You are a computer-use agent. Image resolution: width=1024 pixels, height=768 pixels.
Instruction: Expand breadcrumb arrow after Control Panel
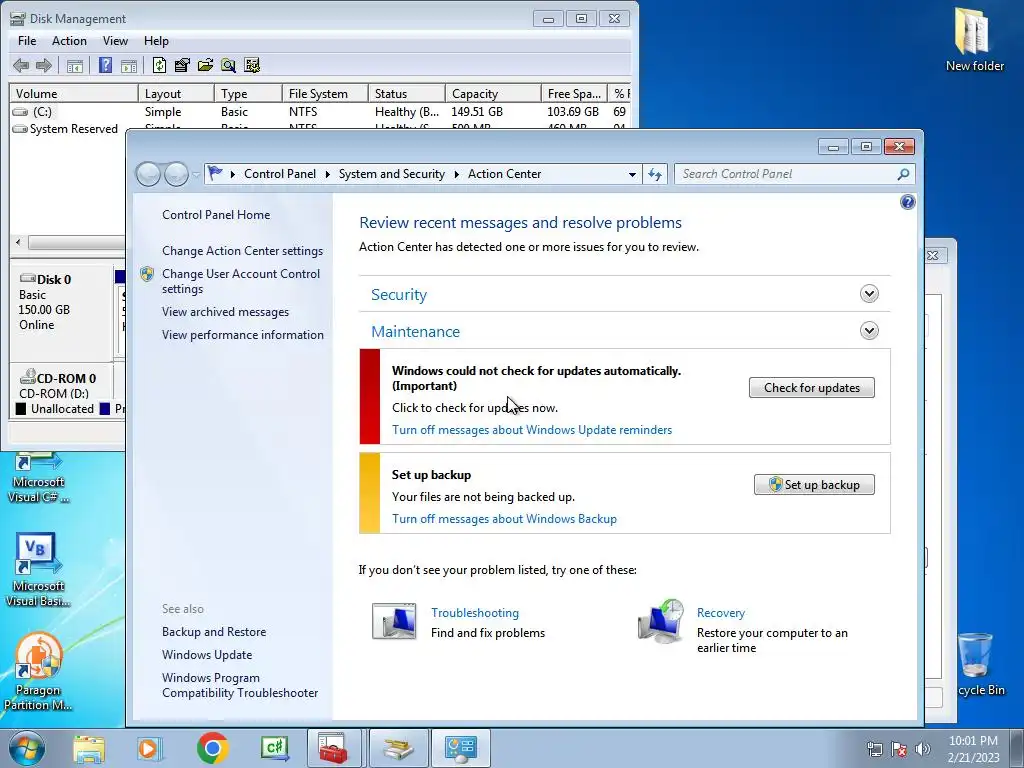pyautogui.click(x=328, y=174)
